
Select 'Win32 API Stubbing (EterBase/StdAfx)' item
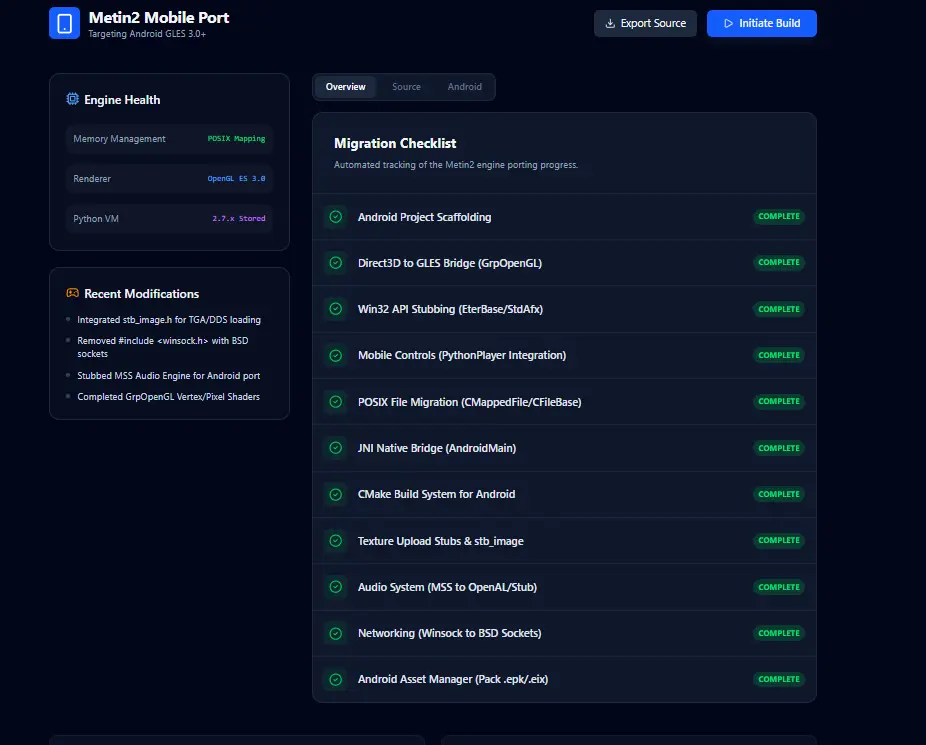[451, 309]
